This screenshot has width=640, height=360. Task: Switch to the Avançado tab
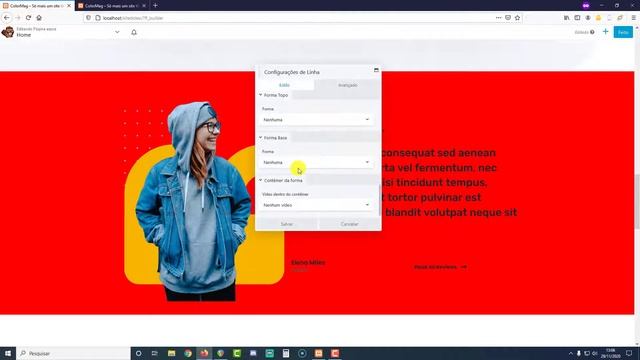click(348, 85)
